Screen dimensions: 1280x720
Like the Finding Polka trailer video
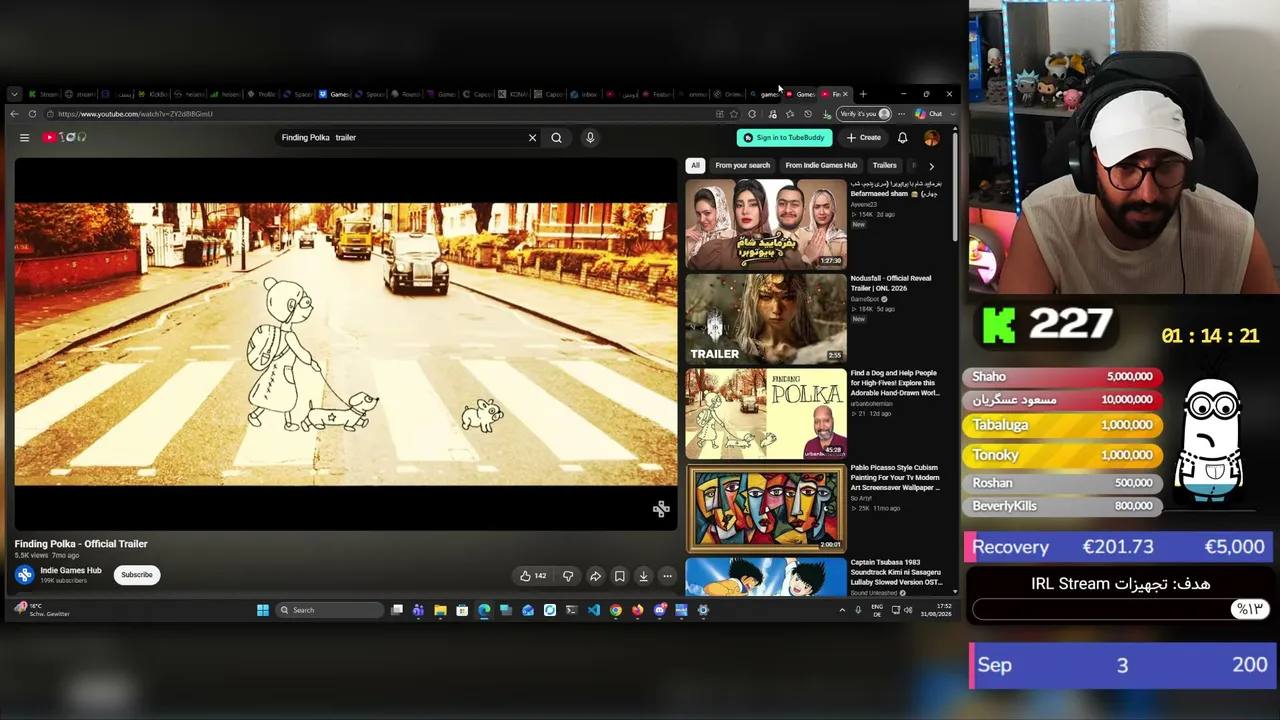(533, 576)
